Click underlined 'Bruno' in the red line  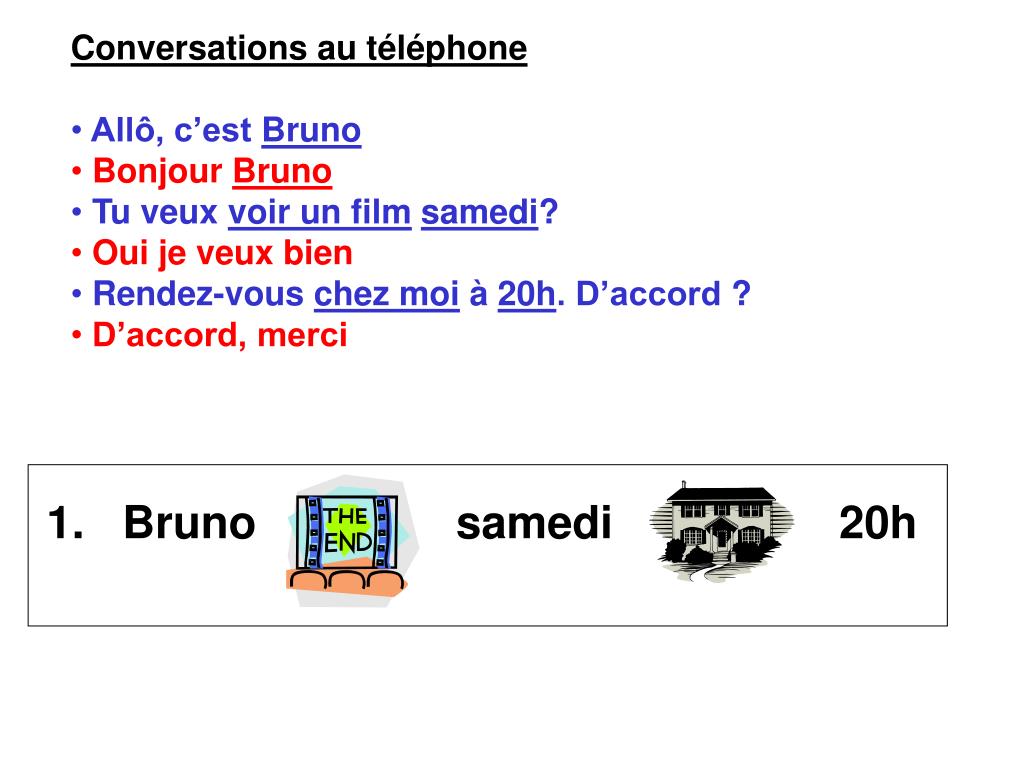click(x=282, y=171)
